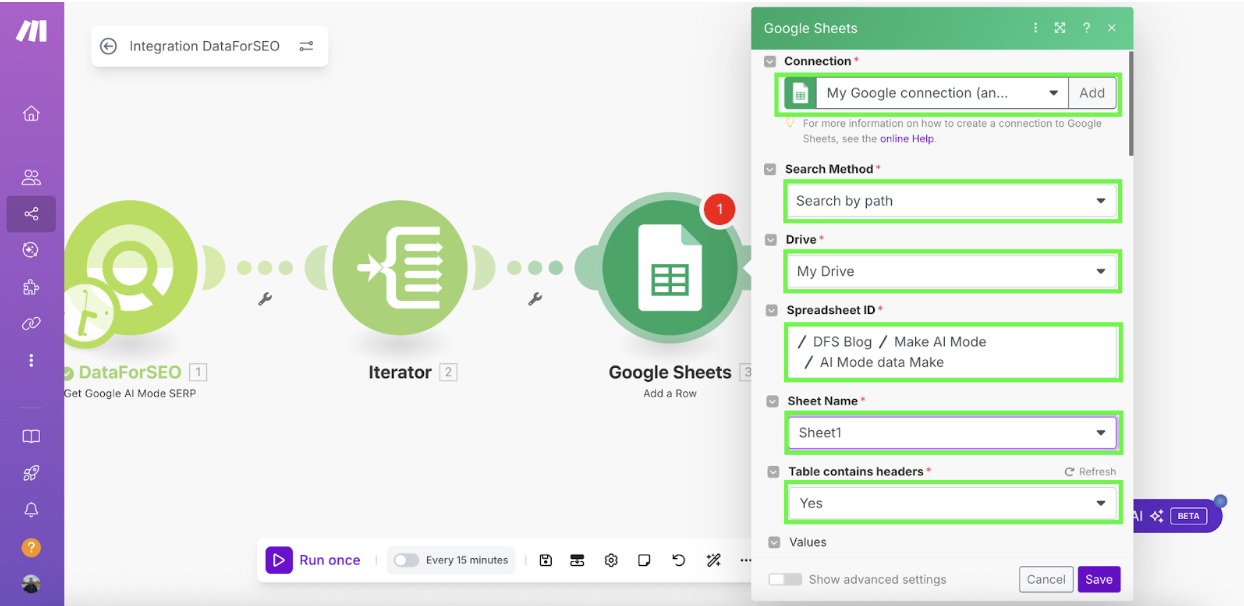The height and width of the screenshot is (606, 1244).
Task: Open Notifications bell icon
Action: [x=31, y=510]
